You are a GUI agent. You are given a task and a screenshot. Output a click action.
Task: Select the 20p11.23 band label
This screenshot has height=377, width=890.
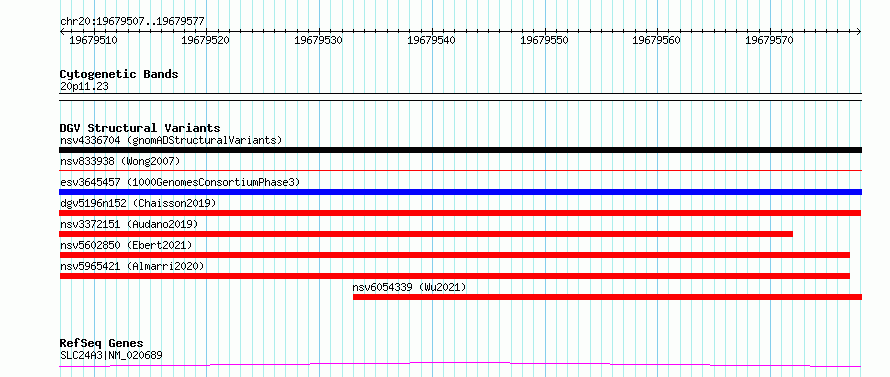click(x=84, y=87)
